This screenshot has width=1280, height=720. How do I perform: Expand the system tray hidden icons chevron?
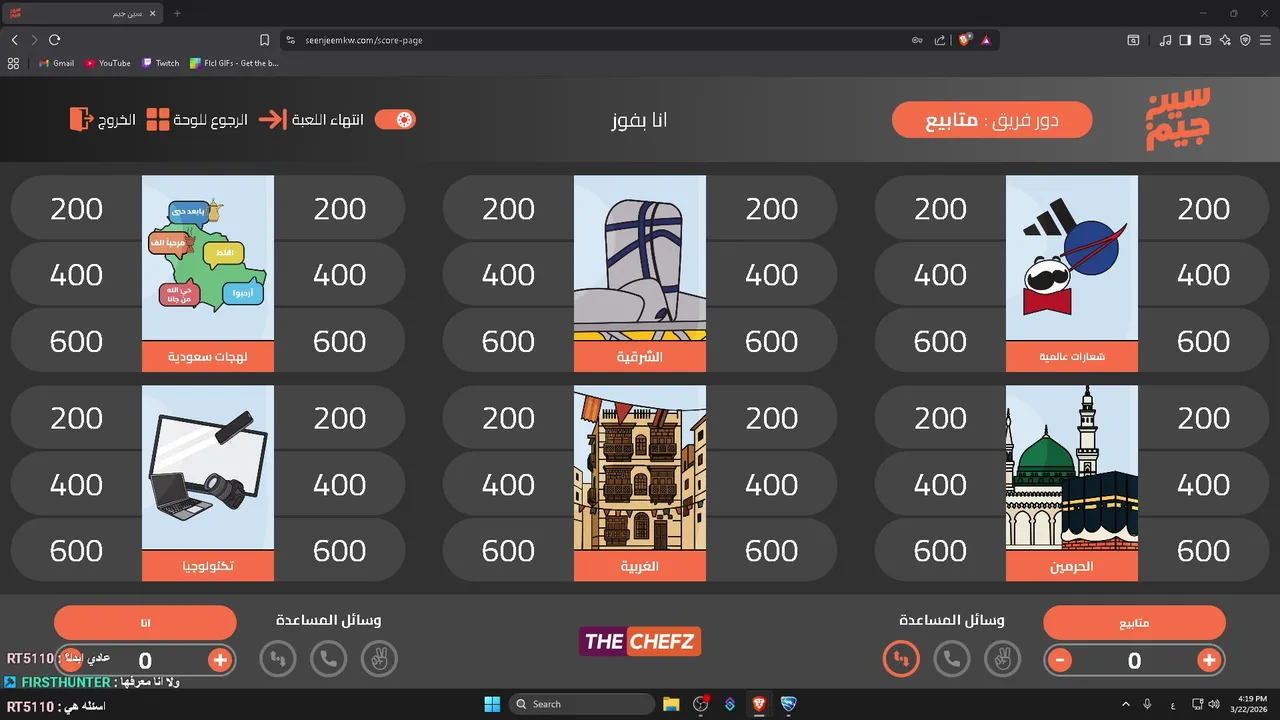click(x=1126, y=704)
